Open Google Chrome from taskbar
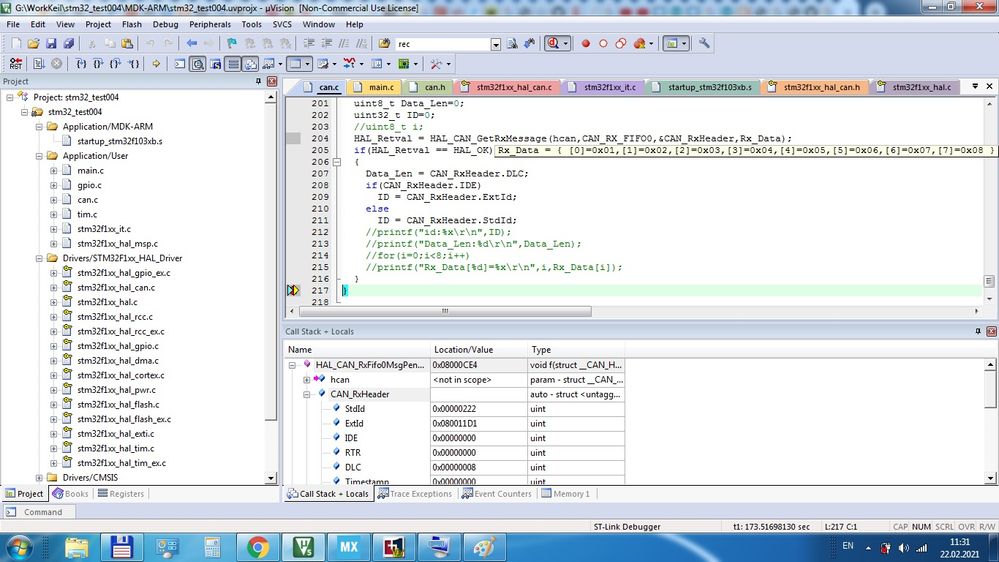 257,547
